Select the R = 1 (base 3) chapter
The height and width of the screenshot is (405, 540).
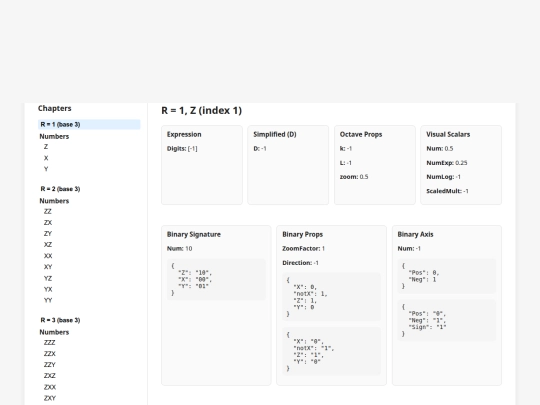[89, 124]
